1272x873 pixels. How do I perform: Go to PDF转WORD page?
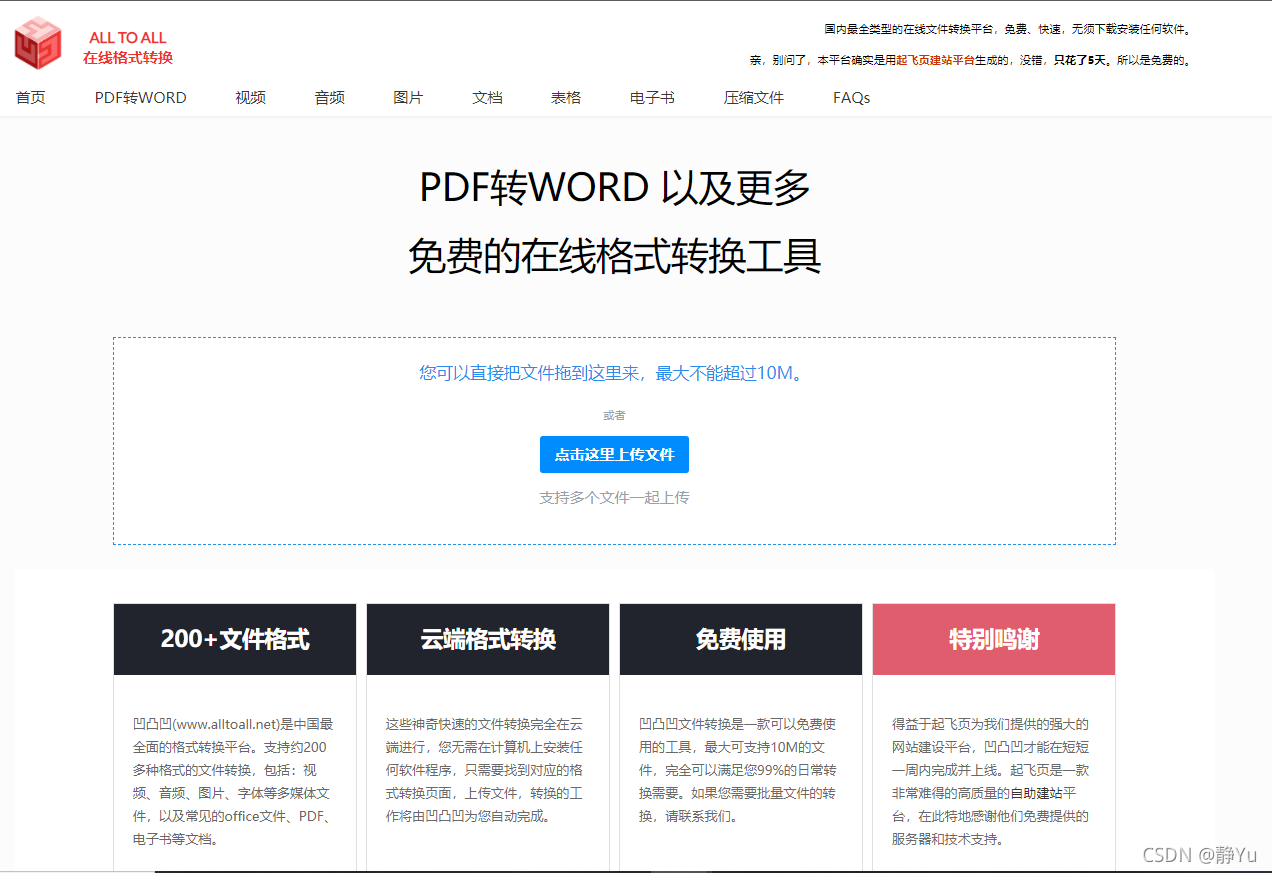click(141, 98)
